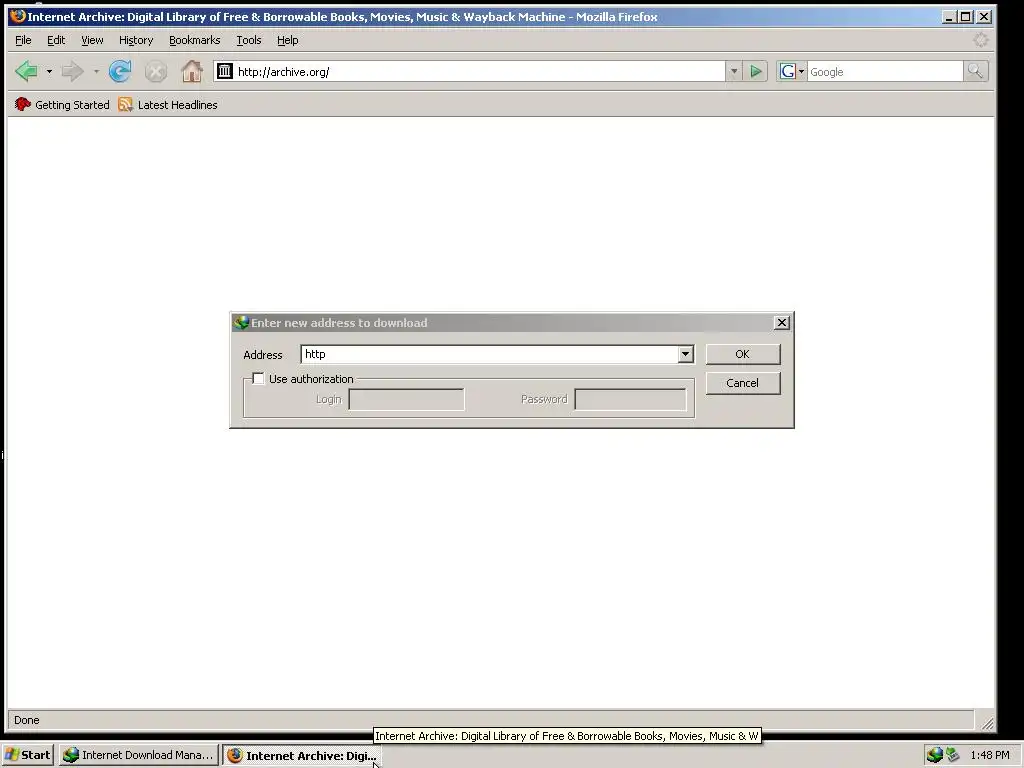Open the Forward history dropdown arrow
The image size is (1024, 768).
[96, 71]
